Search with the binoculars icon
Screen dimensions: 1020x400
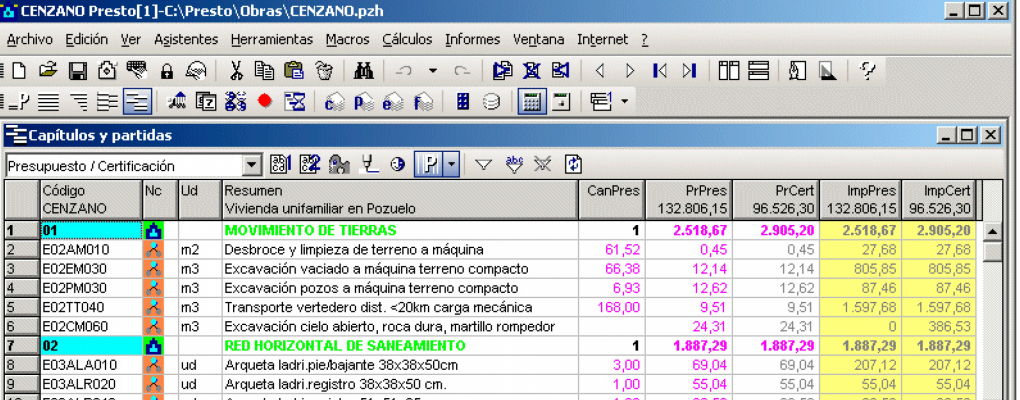[x=363, y=70]
